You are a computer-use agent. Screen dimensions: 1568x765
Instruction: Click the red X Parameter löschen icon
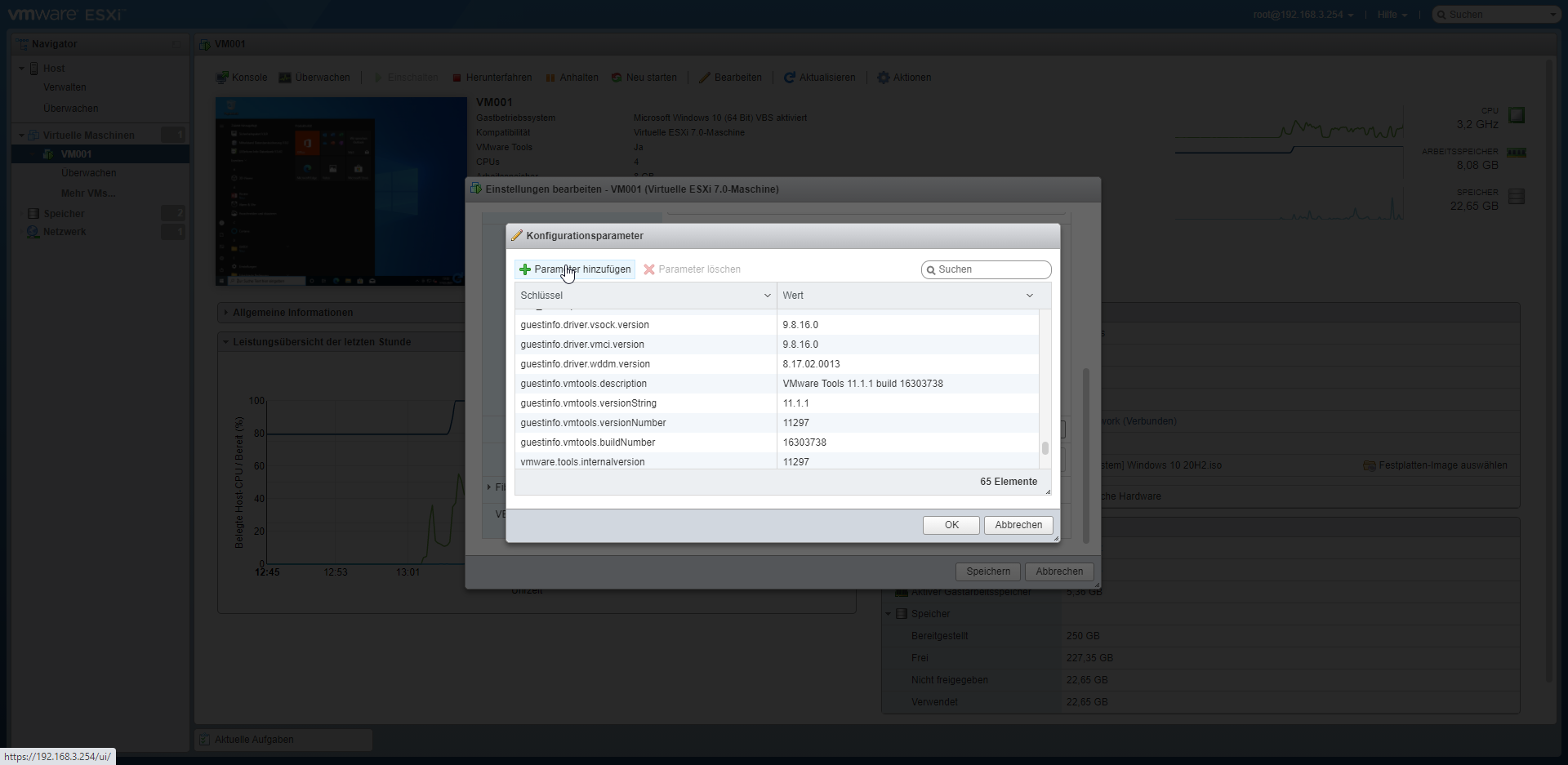649,269
